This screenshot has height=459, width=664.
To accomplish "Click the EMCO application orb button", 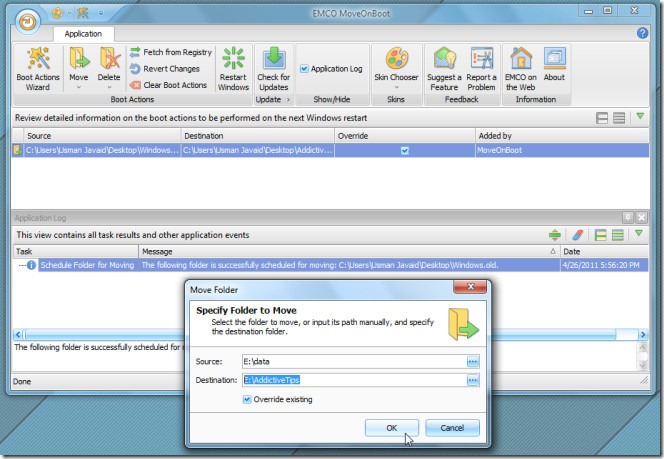I will click(28, 21).
